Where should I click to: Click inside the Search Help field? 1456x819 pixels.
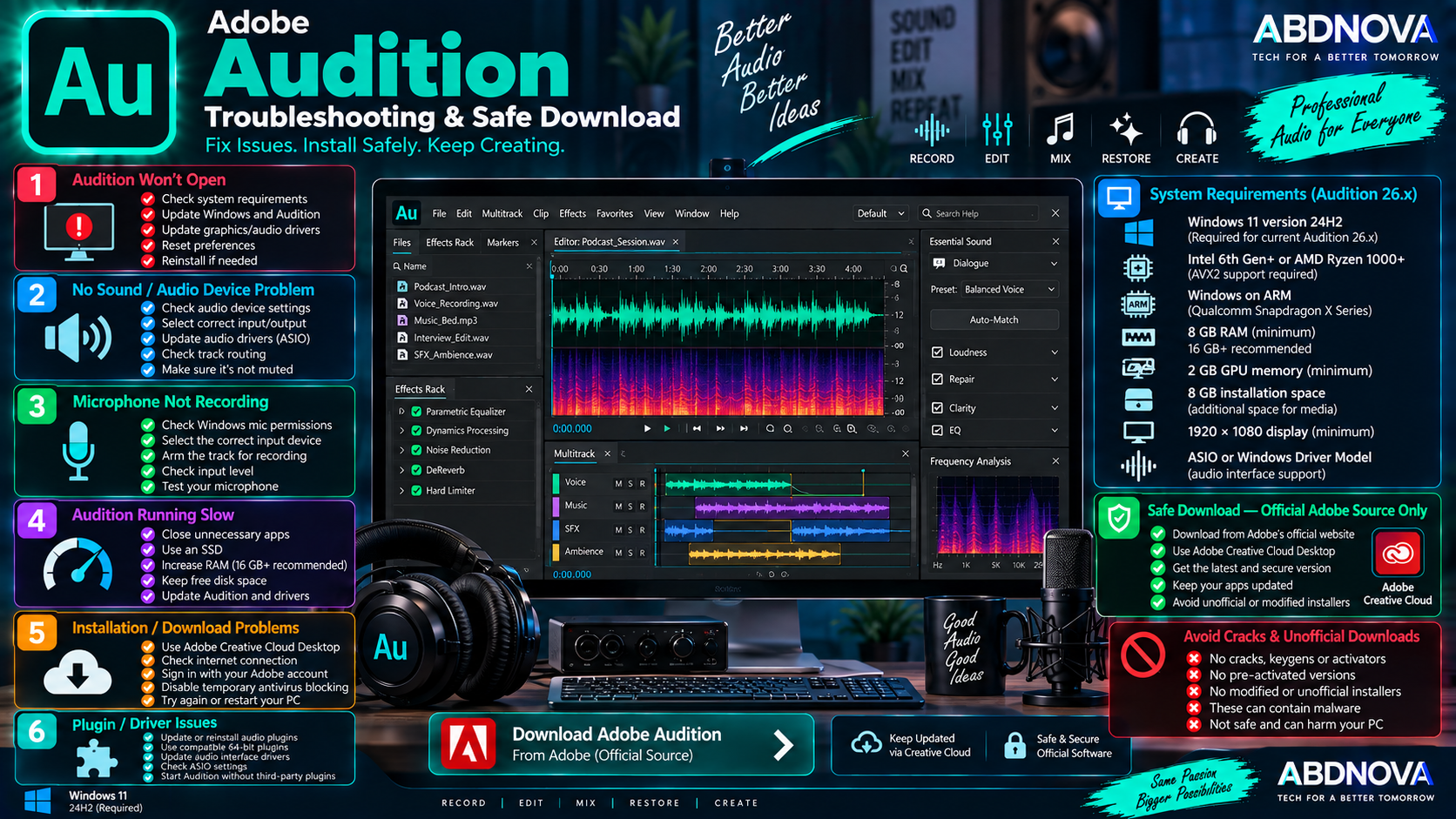point(980,213)
